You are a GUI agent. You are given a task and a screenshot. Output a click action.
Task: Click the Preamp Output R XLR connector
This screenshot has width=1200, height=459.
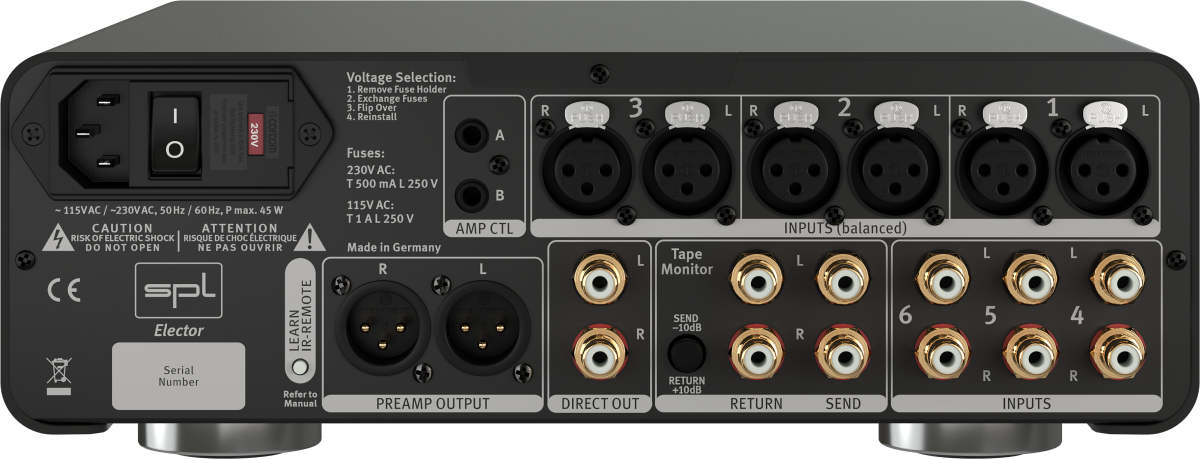382,330
